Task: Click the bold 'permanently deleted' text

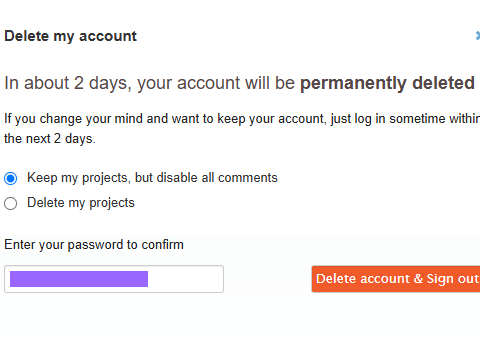Action: [387, 83]
